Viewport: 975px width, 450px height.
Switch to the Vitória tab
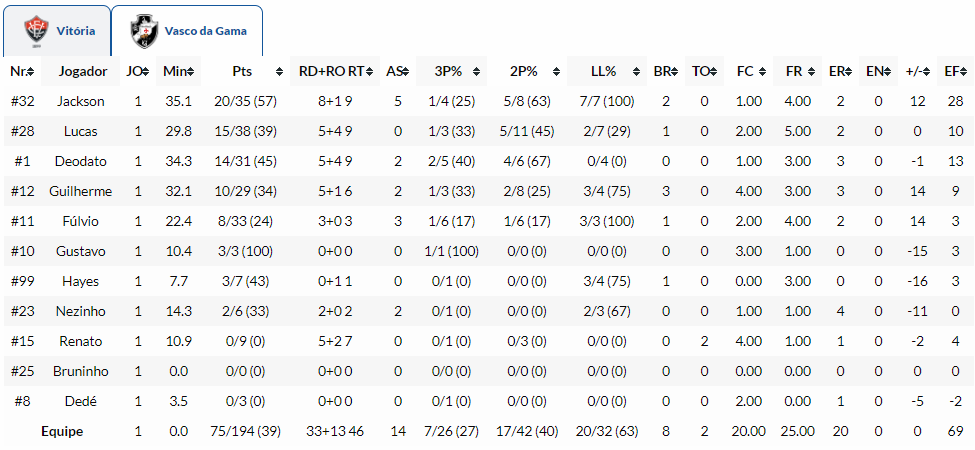click(x=76, y=31)
